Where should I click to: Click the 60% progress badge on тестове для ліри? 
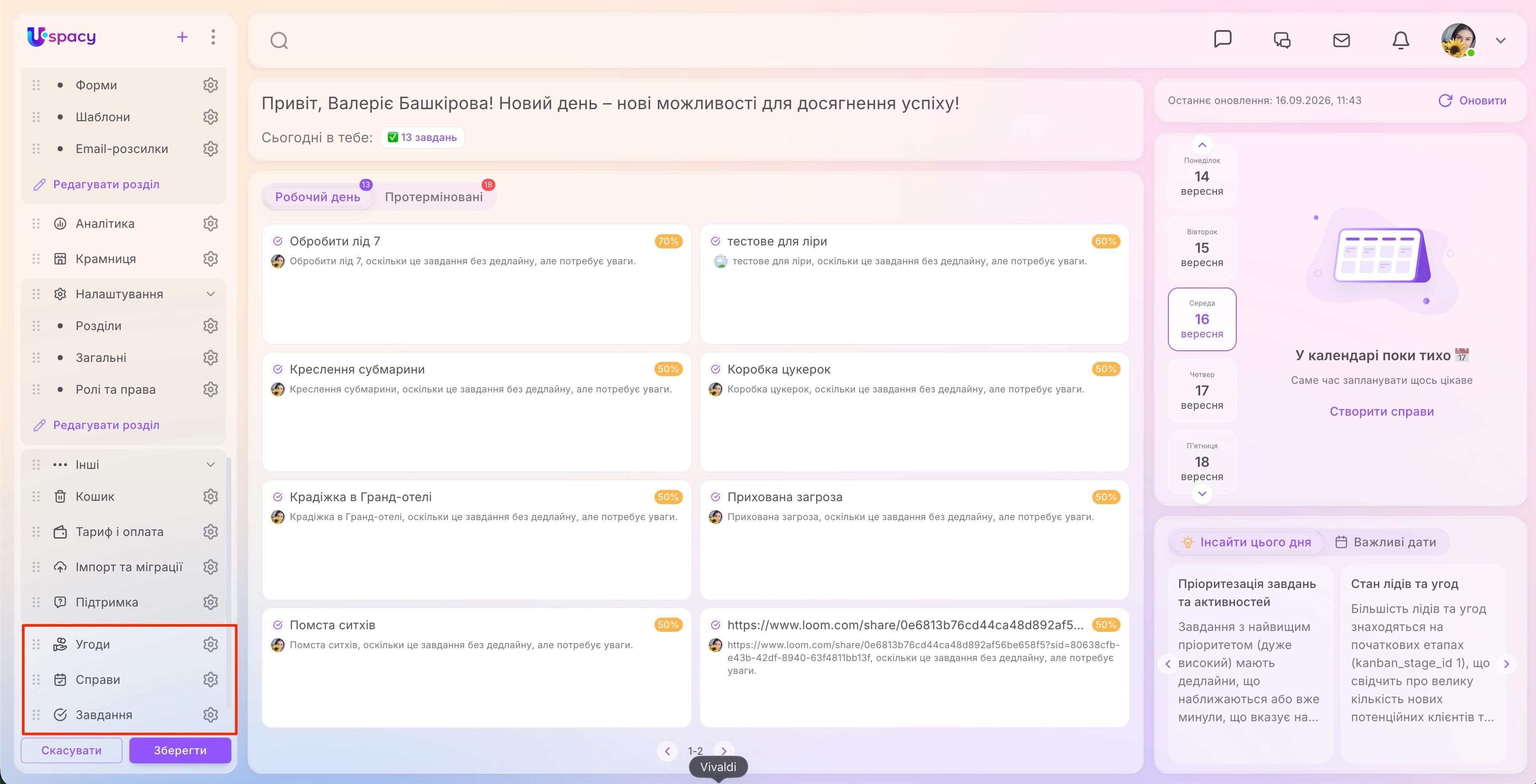tap(1106, 241)
